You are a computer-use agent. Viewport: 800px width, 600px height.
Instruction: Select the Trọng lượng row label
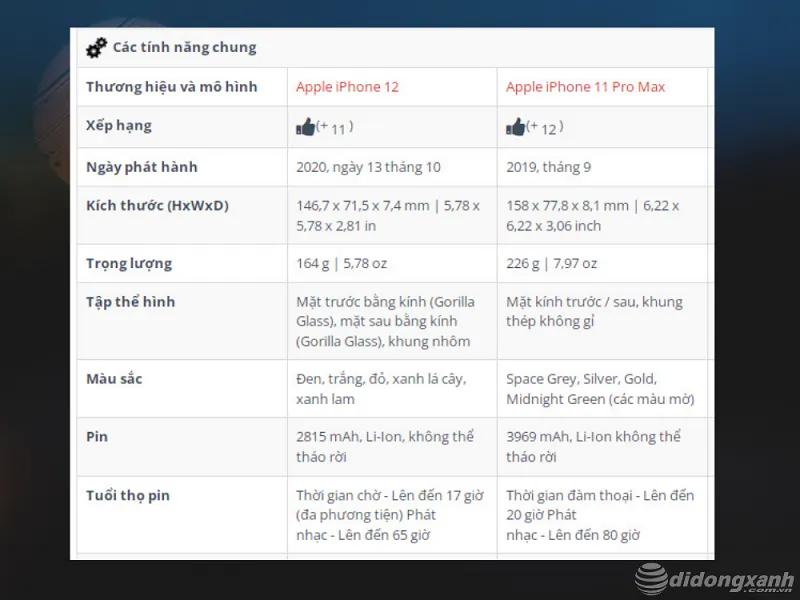(x=129, y=264)
